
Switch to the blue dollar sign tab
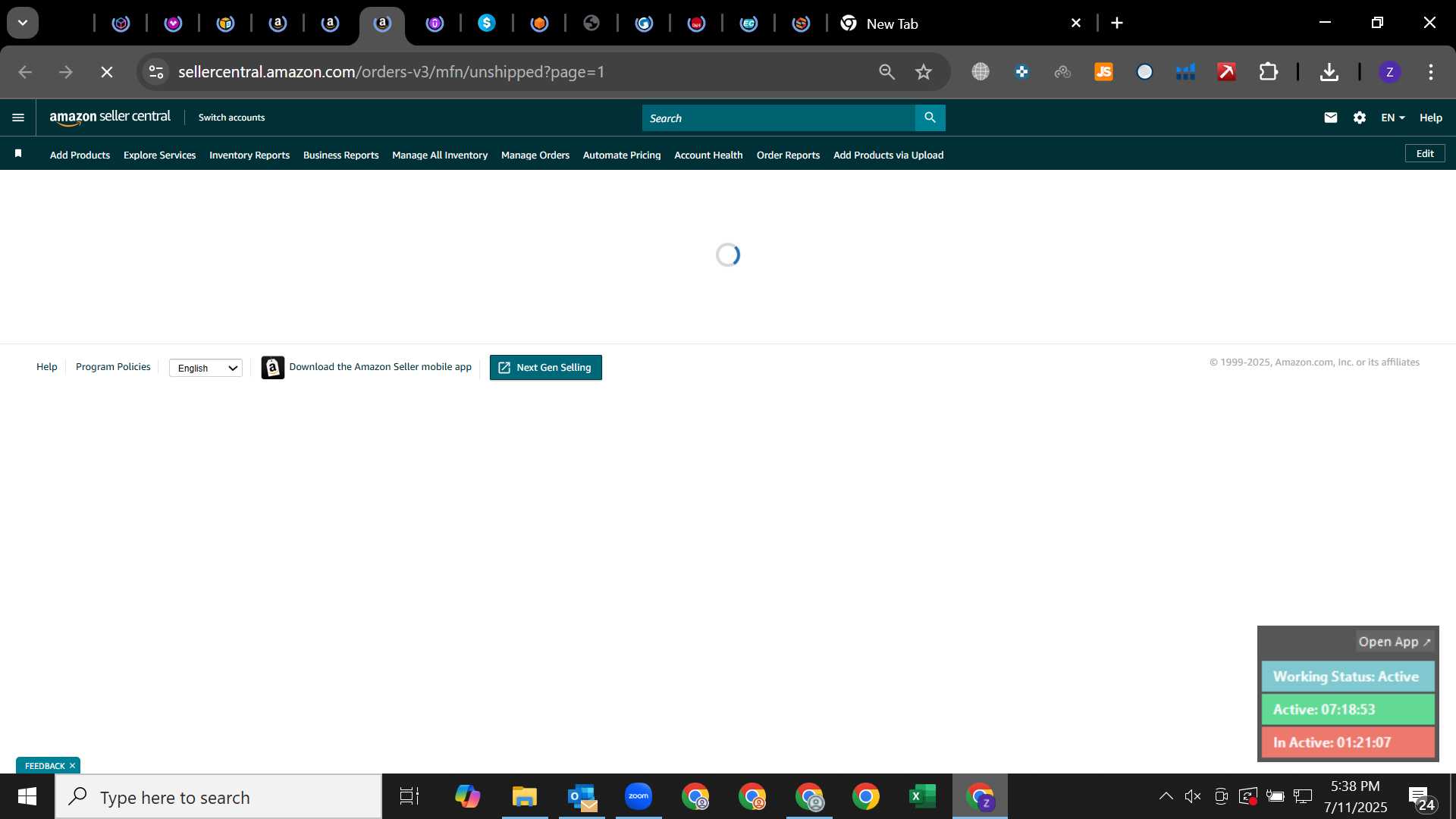coord(487,24)
